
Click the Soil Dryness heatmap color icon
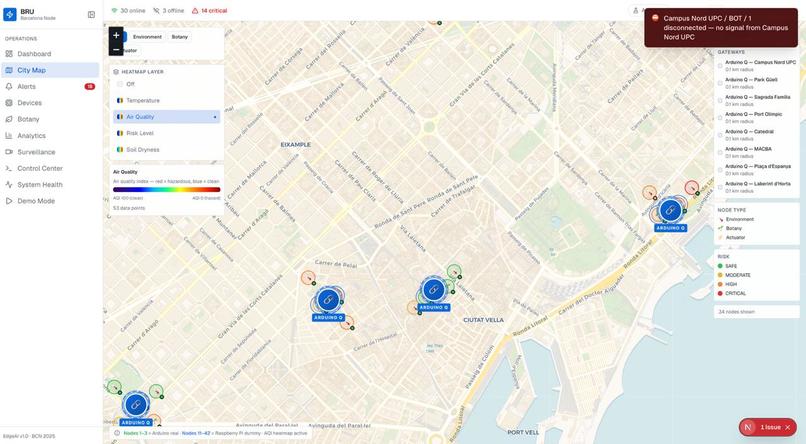pyautogui.click(x=120, y=150)
